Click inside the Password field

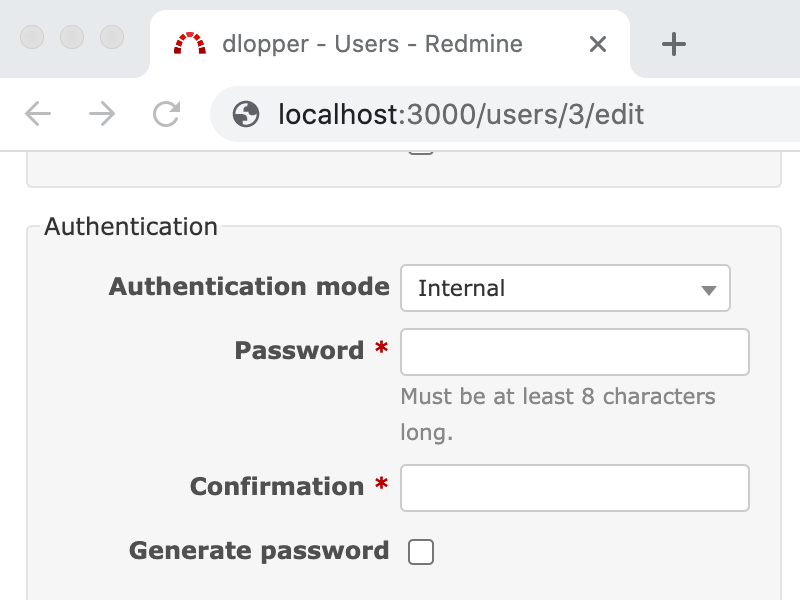click(574, 352)
